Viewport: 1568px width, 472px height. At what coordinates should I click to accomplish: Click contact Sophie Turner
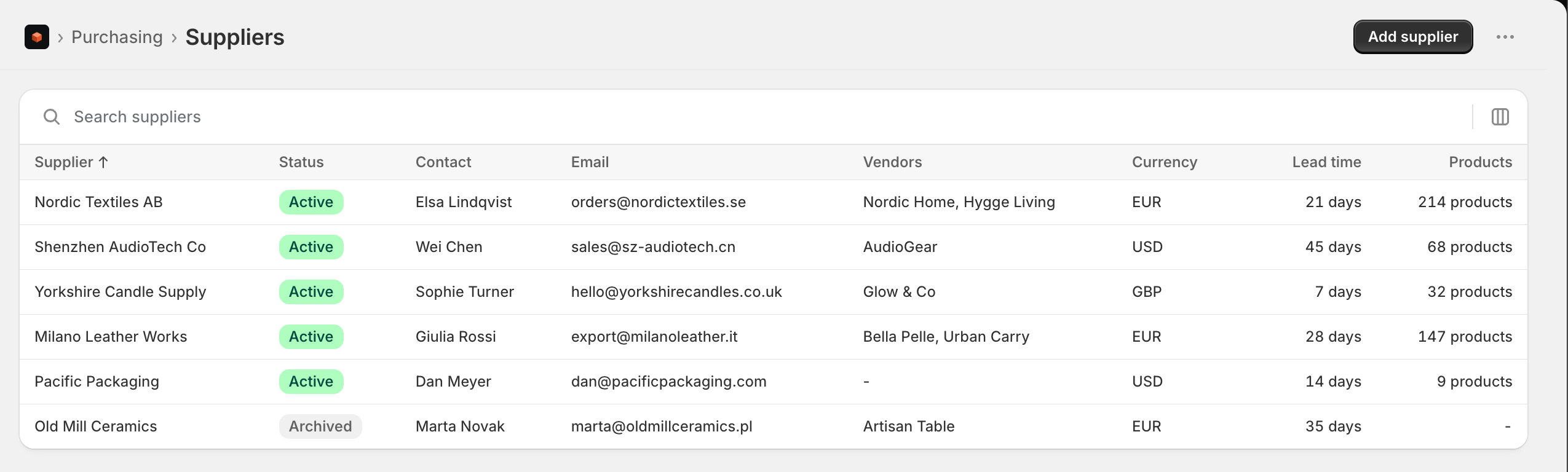tap(465, 292)
